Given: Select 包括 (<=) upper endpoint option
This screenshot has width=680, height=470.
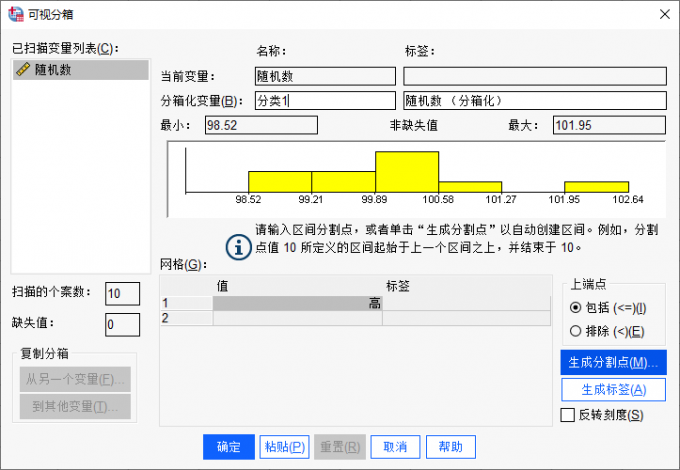Looking at the screenshot, I should tap(608, 308).
